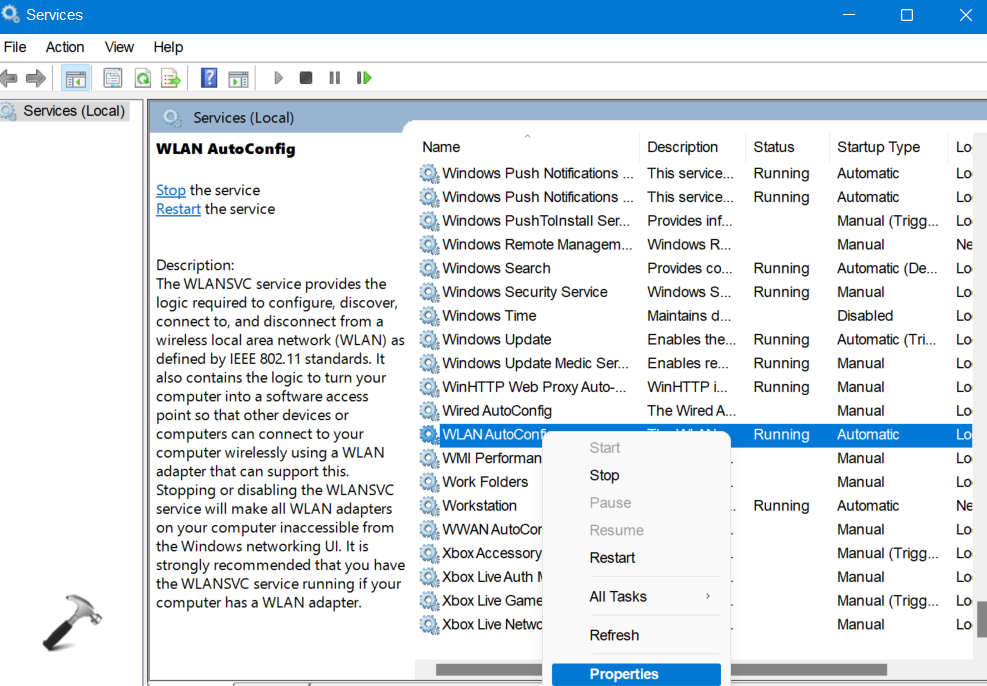
Task: Select Restart from the context menu
Action: (612, 558)
